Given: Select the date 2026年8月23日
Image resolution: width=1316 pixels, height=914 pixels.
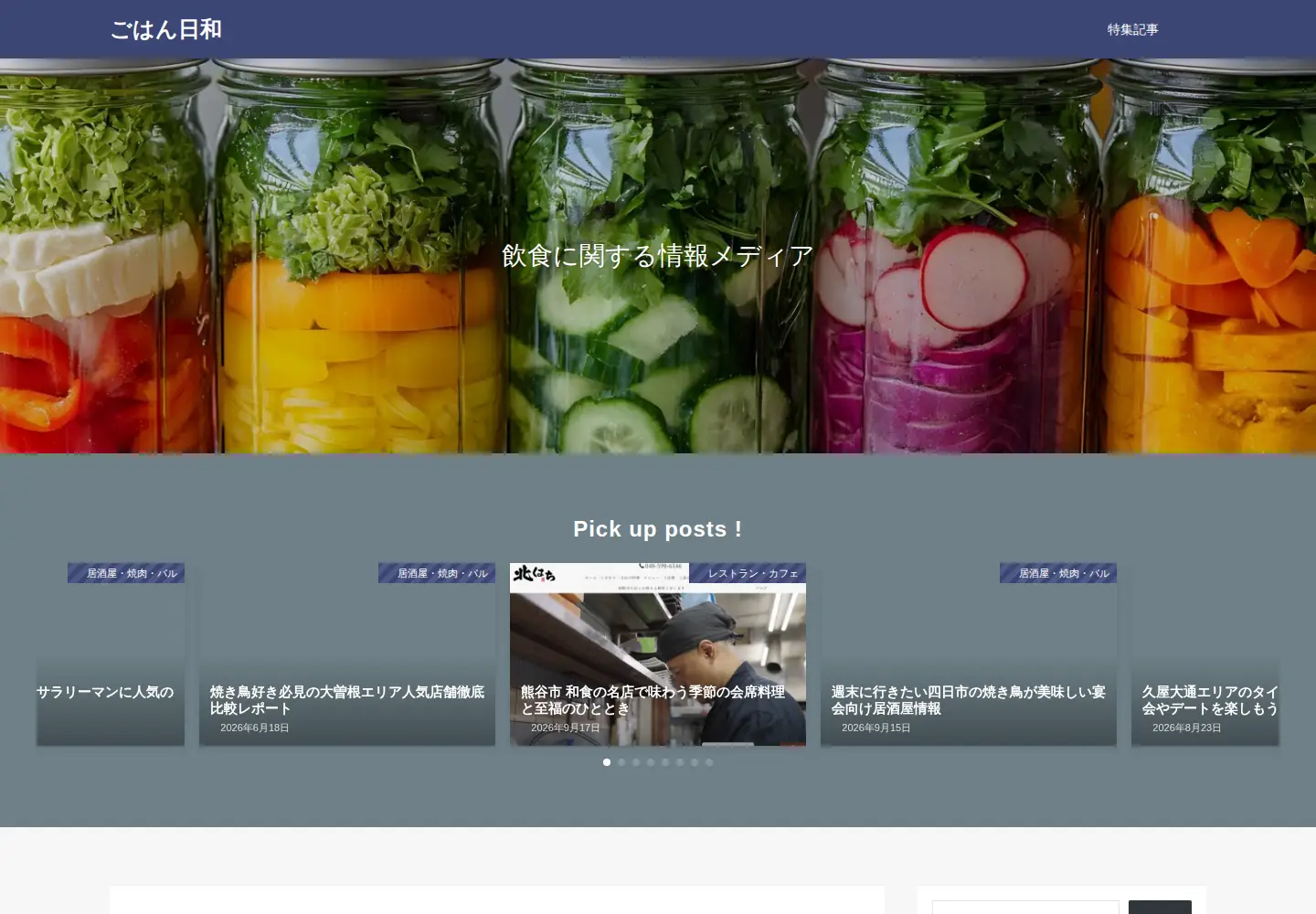Looking at the screenshot, I should (x=1187, y=728).
